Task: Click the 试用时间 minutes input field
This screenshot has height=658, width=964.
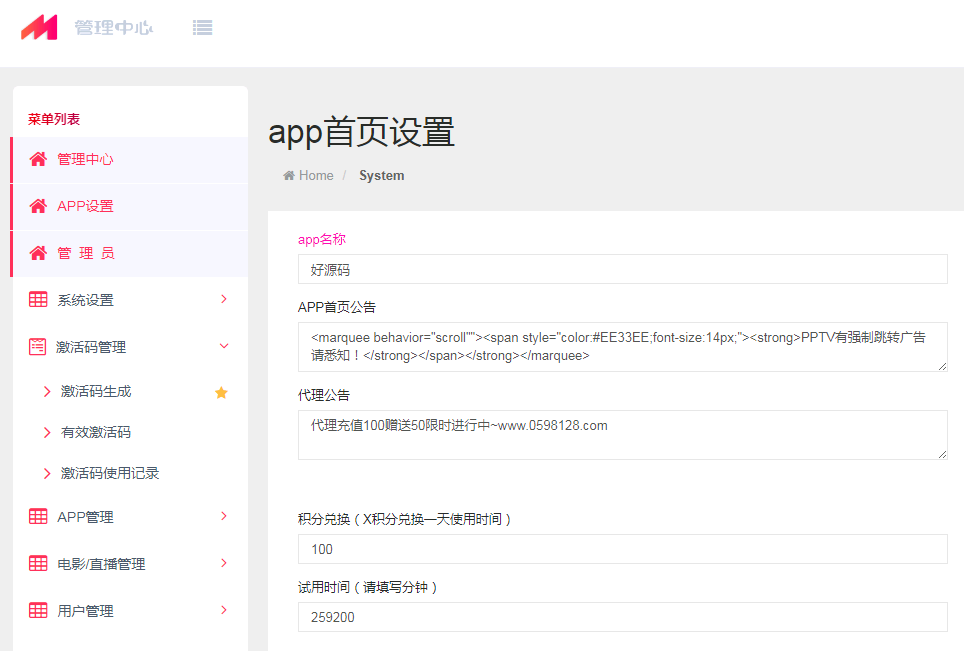Action: pos(622,617)
